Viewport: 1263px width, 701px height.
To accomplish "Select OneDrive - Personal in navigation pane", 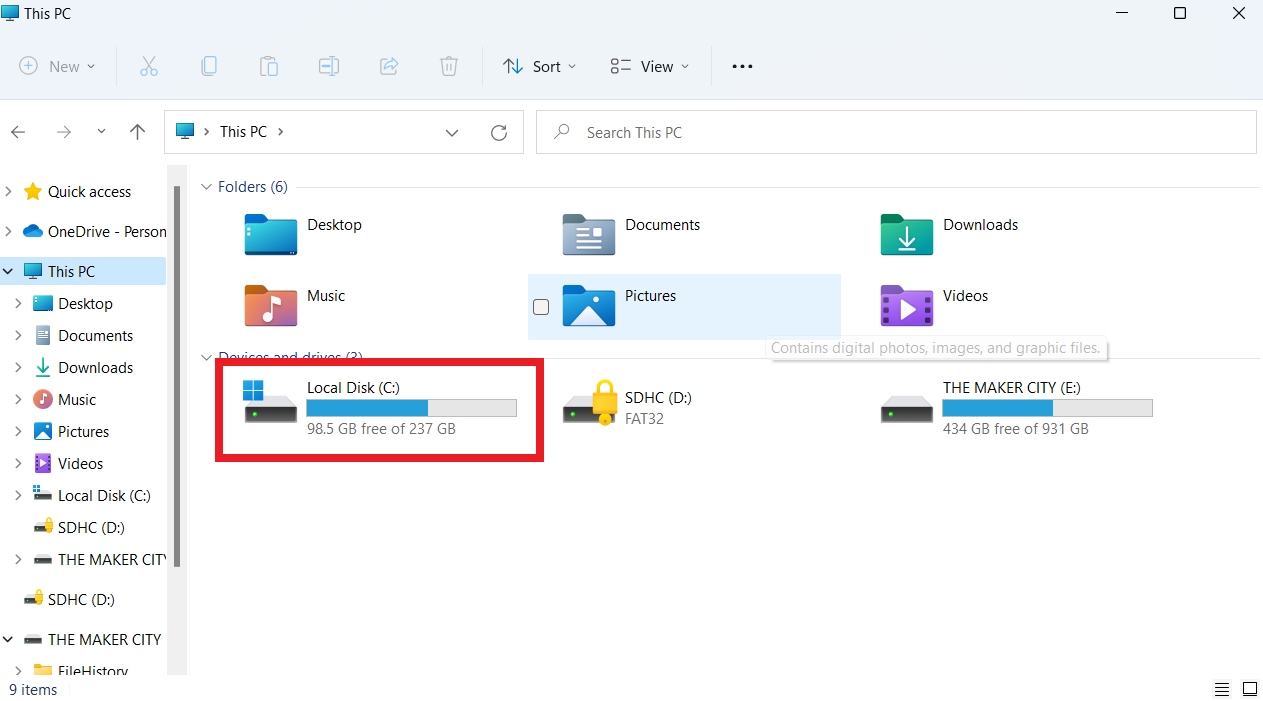I will pos(94,232).
